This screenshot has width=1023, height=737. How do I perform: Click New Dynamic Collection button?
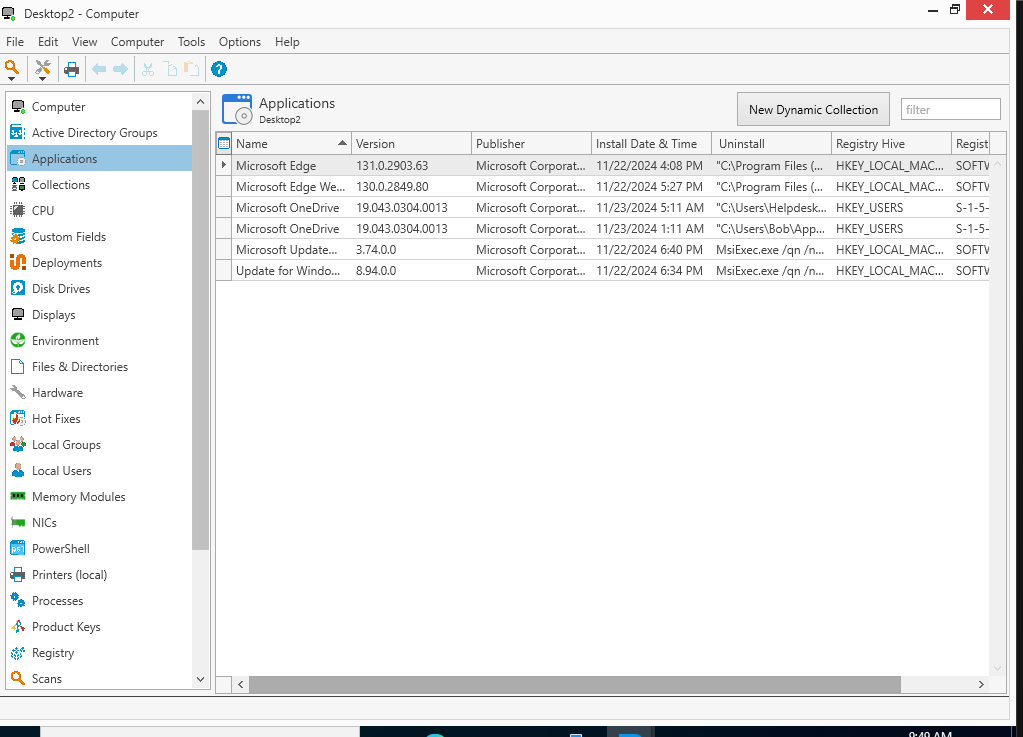tap(813, 110)
